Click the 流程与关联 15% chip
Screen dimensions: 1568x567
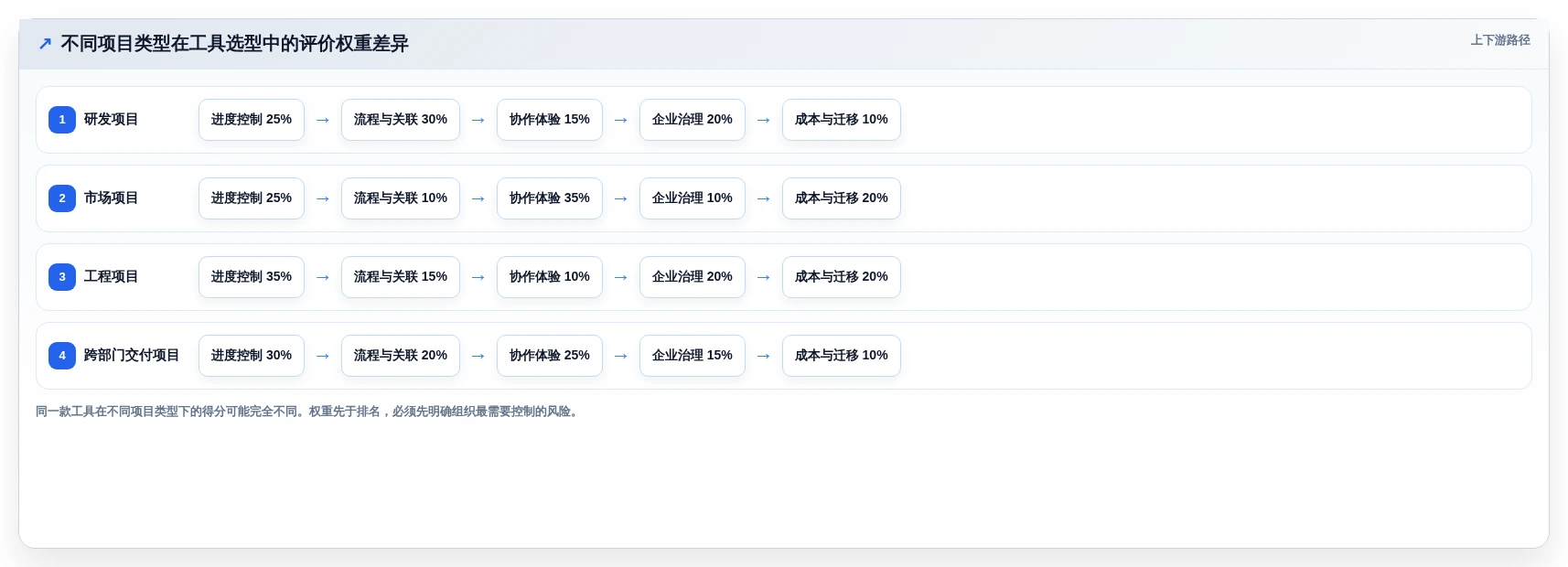(x=401, y=277)
